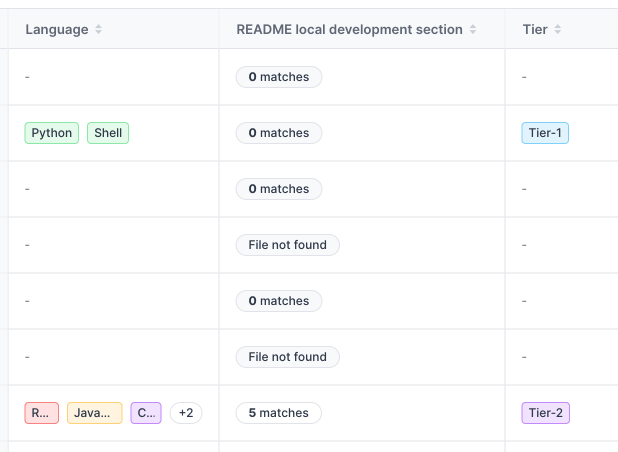Image resolution: width=618 pixels, height=452 pixels.
Task: Select the Shell language tag
Action: (108, 133)
